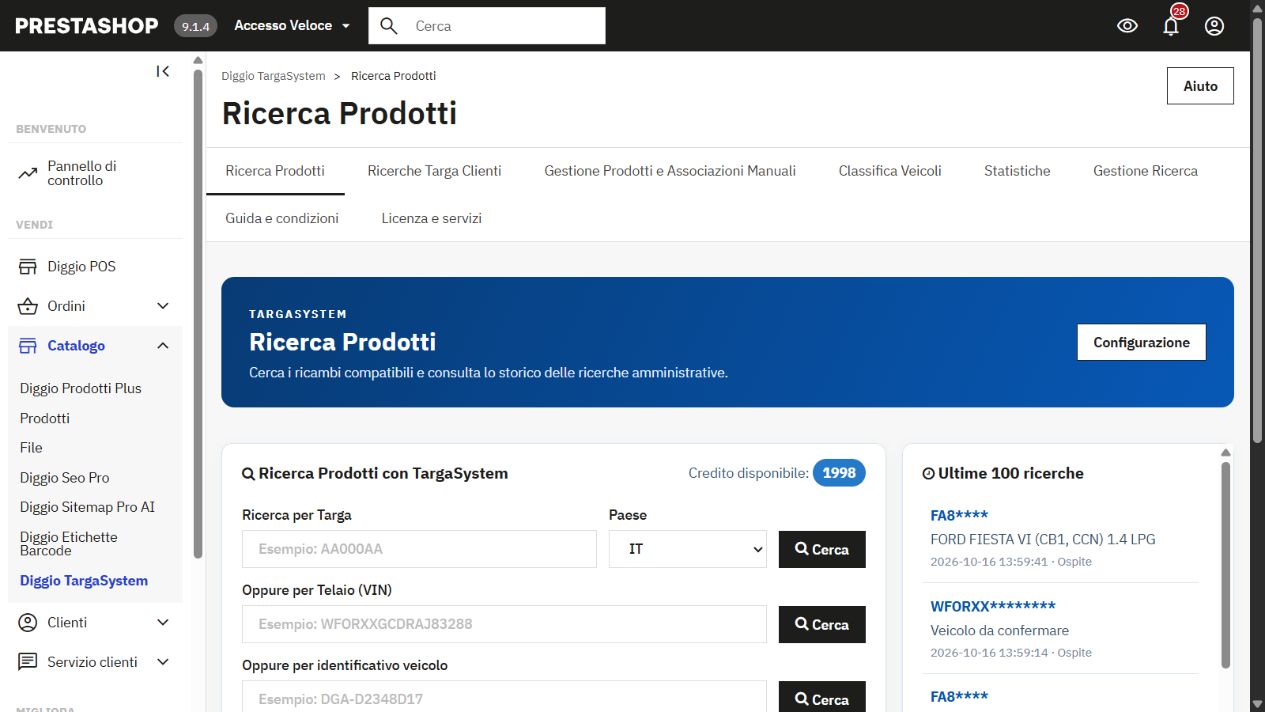The image size is (1265, 712).
Task: Expand the Ordini submenu chevron
Action: point(163,306)
